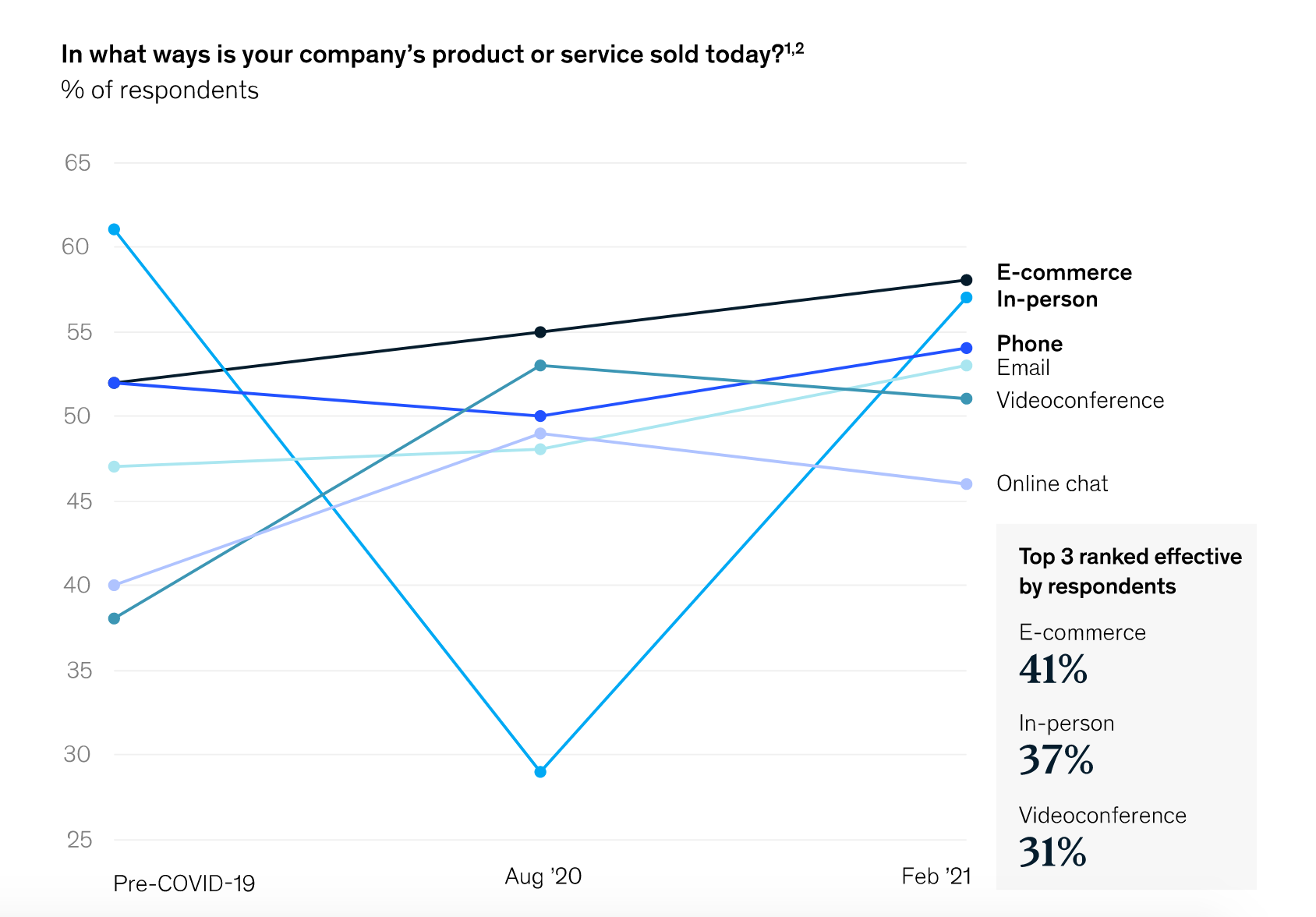Screen dimensions: 1316x917
Task: Click the In-person Pre-COVID-19 data point
Action: 115,229
